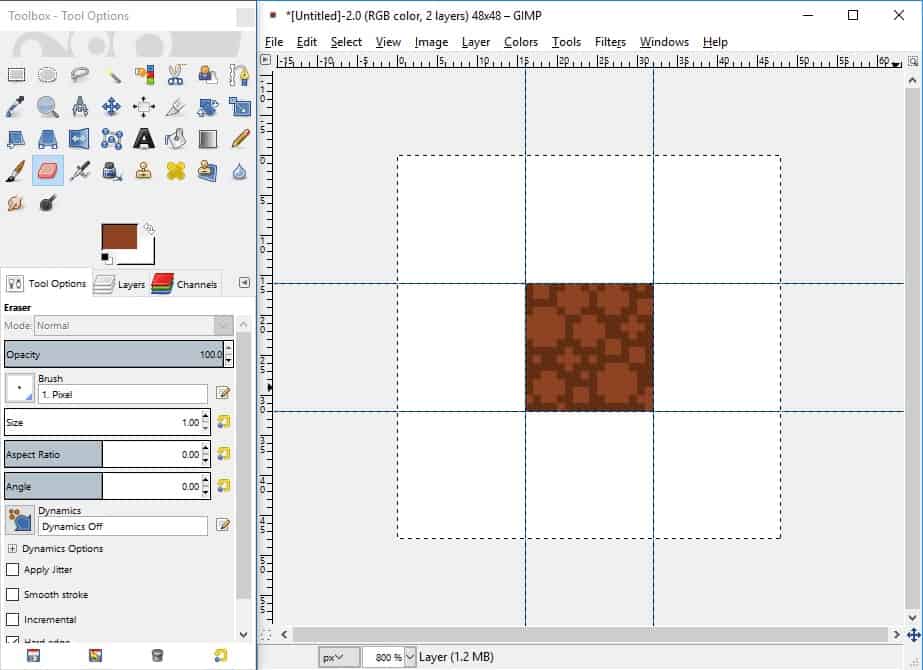Select the Rectangle Select tool

pyautogui.click(x=16, y=75)
